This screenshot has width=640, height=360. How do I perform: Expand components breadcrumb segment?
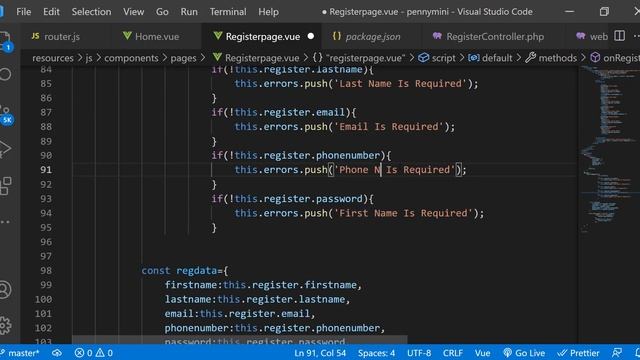(131, 58)
